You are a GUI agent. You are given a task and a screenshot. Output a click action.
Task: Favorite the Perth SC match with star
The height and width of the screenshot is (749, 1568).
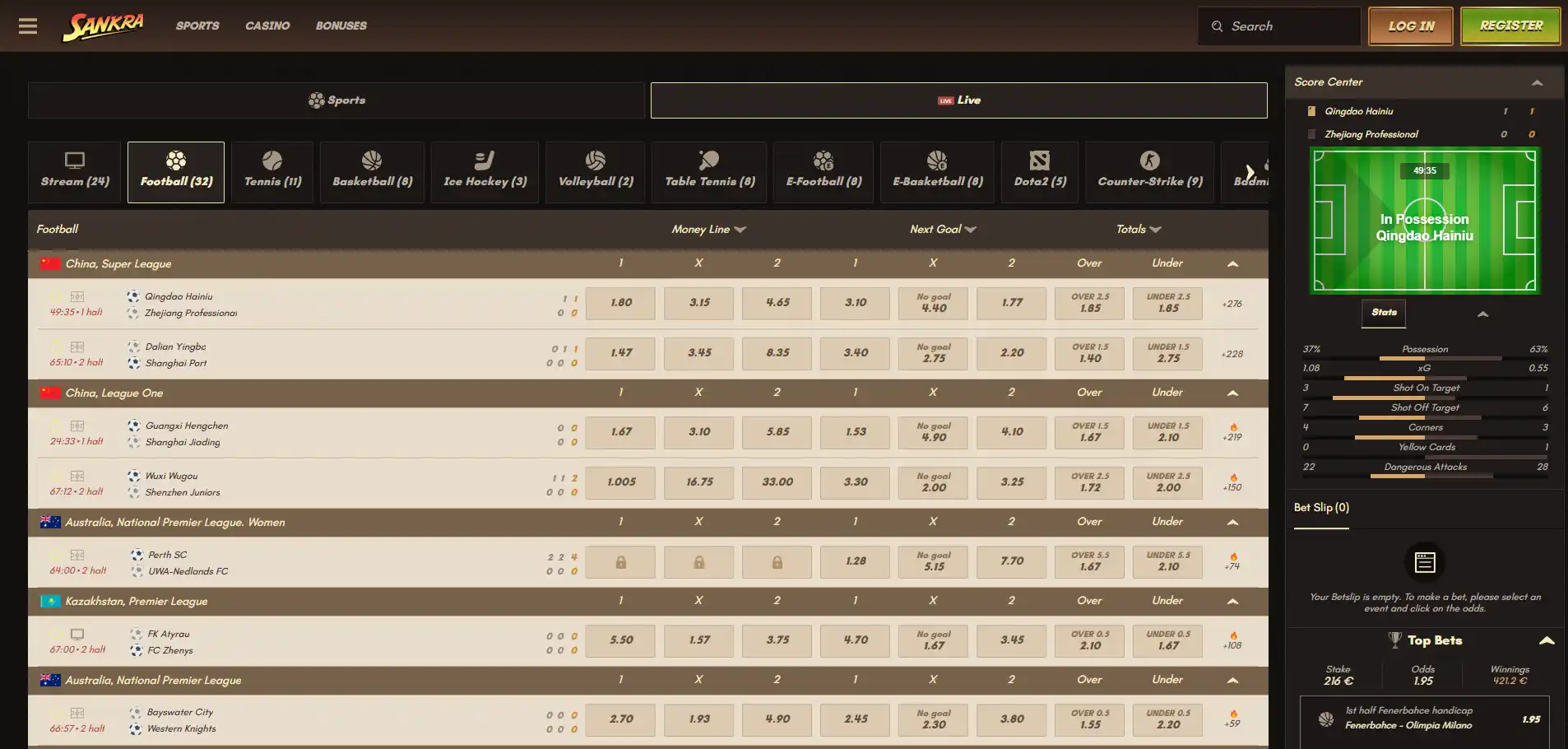(56, 555)
